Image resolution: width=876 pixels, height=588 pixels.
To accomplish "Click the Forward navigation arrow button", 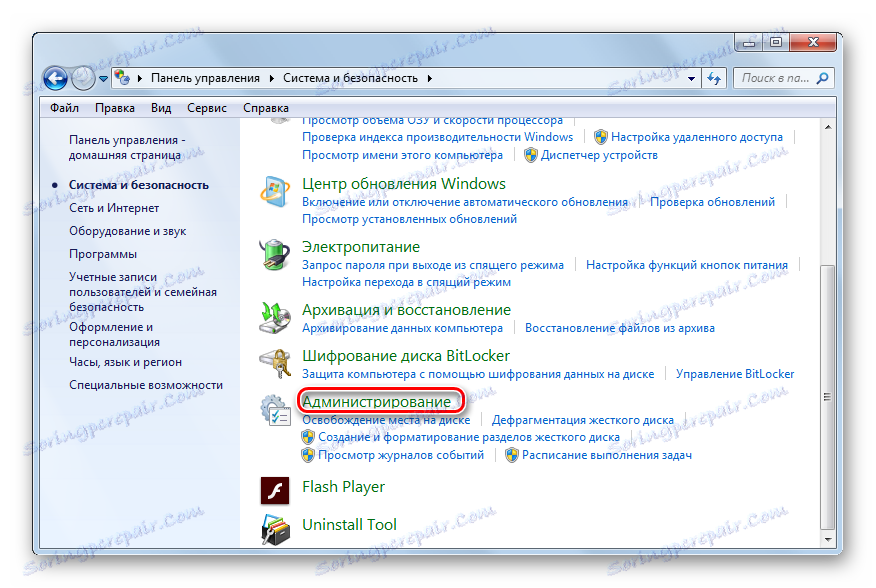I will 83,78.
